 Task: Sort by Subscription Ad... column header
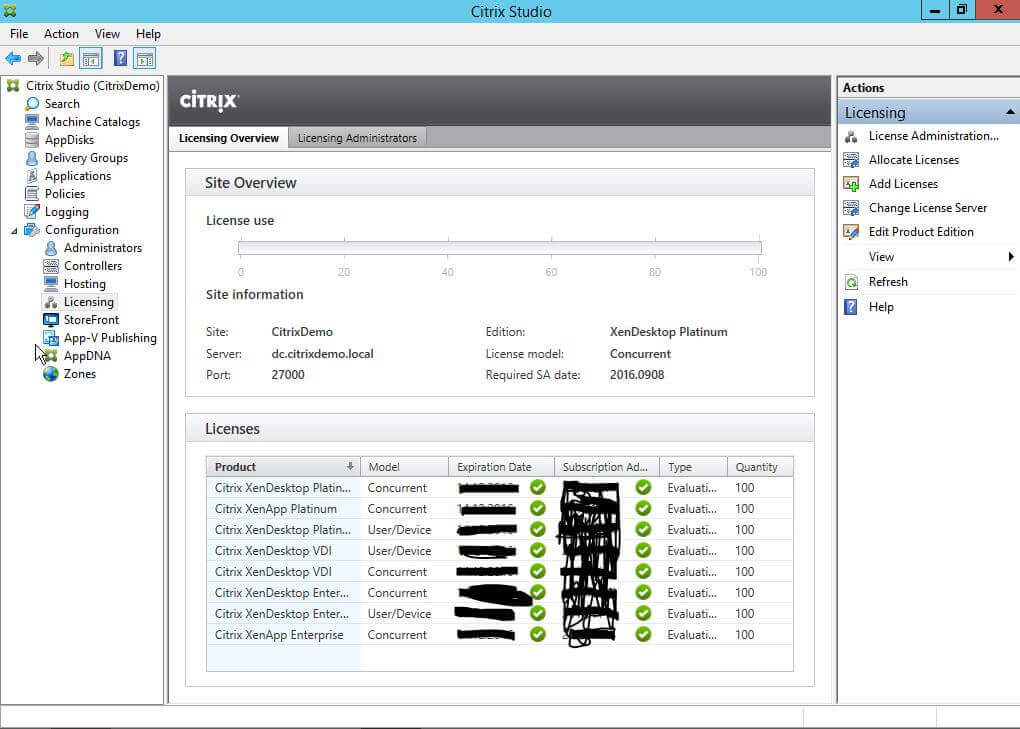606,467
